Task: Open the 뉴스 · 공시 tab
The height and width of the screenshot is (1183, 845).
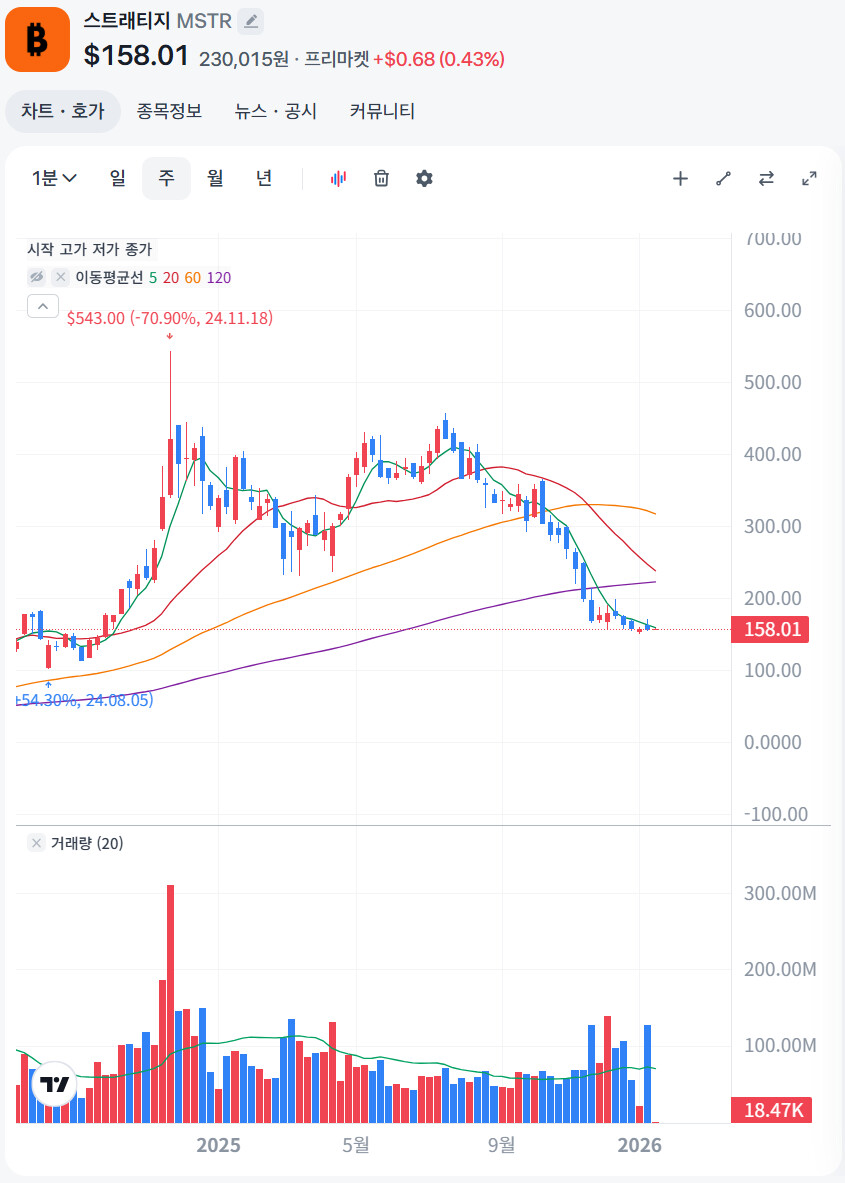Action: 275,112
